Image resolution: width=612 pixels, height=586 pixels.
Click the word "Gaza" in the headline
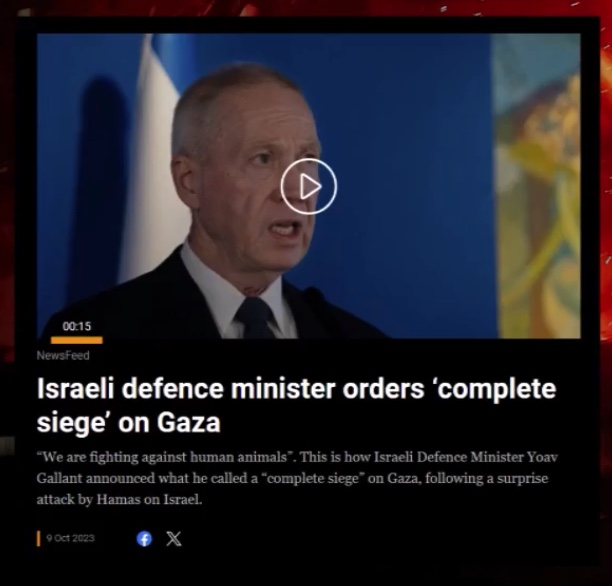click(189, 422)
